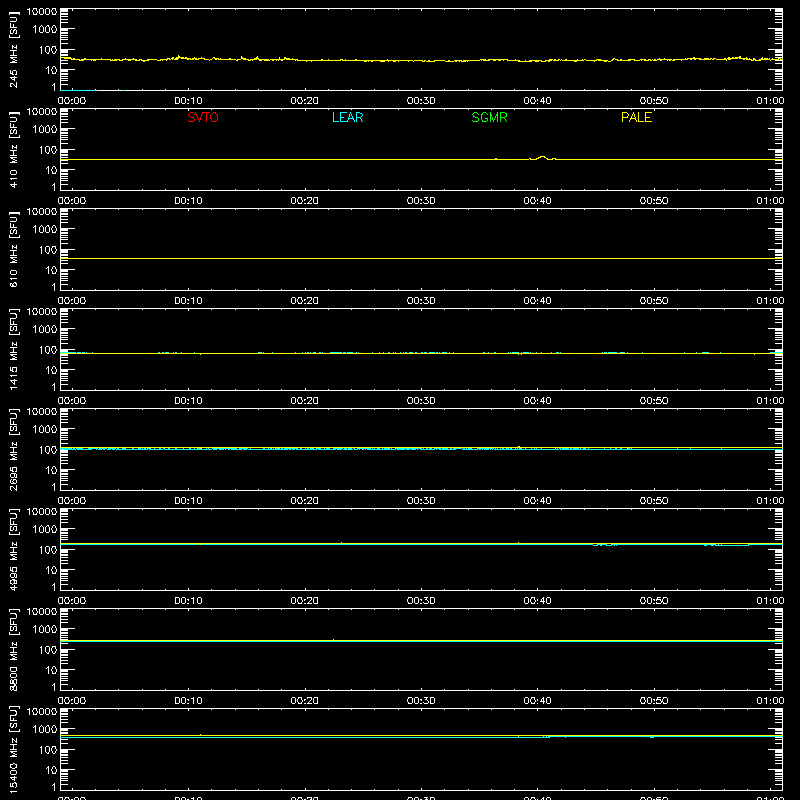Click the 10000 y-axis label of the 245 MHz plot
The width and height of the screenshot is (800, 800).
tap(42, 12)
